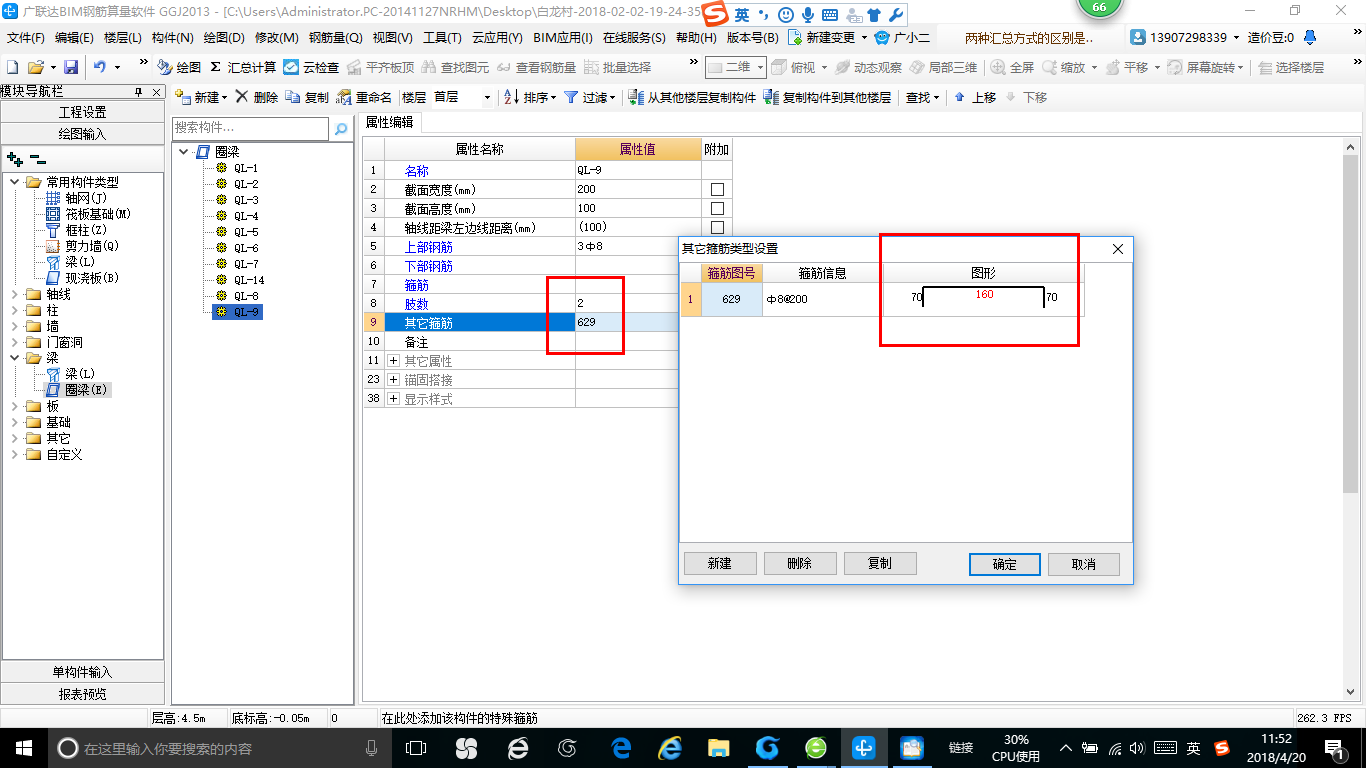The height and width of the screenshot is (768, 1366).
Task: Click 从其他楼层复制构件 toolbar item
Action: [x=692, y=97]
